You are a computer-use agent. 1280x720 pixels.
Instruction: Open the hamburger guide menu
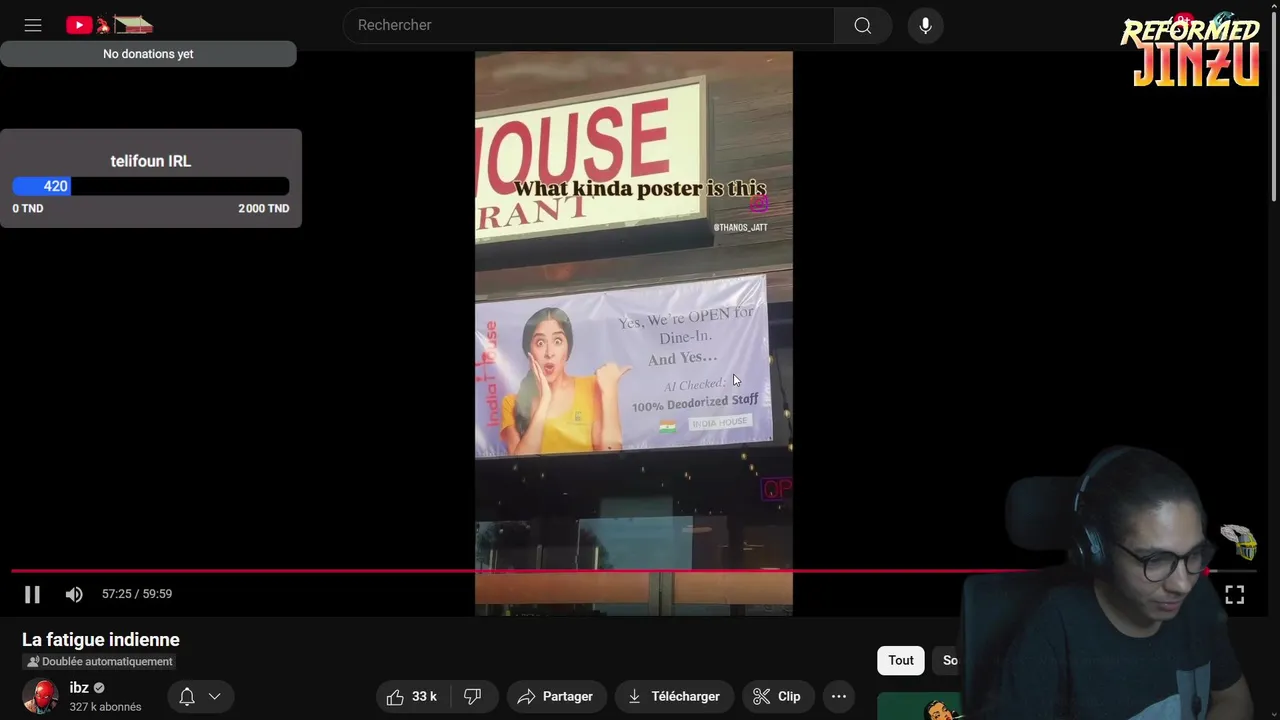[33, 25]
